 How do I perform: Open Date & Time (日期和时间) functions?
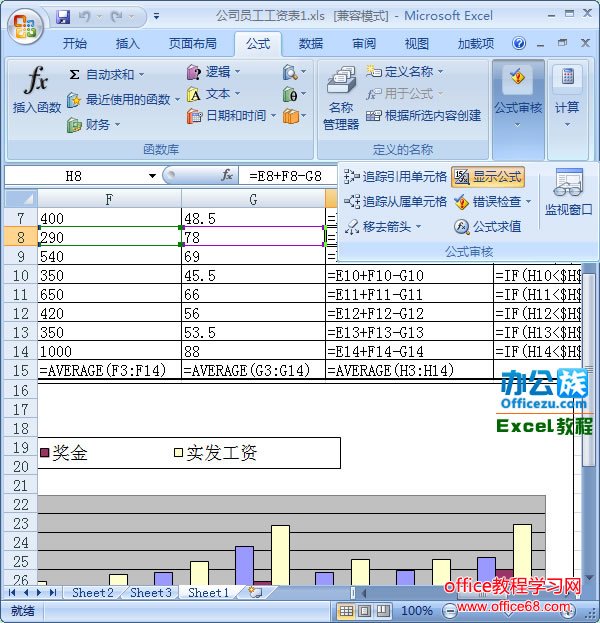[231, 116]
